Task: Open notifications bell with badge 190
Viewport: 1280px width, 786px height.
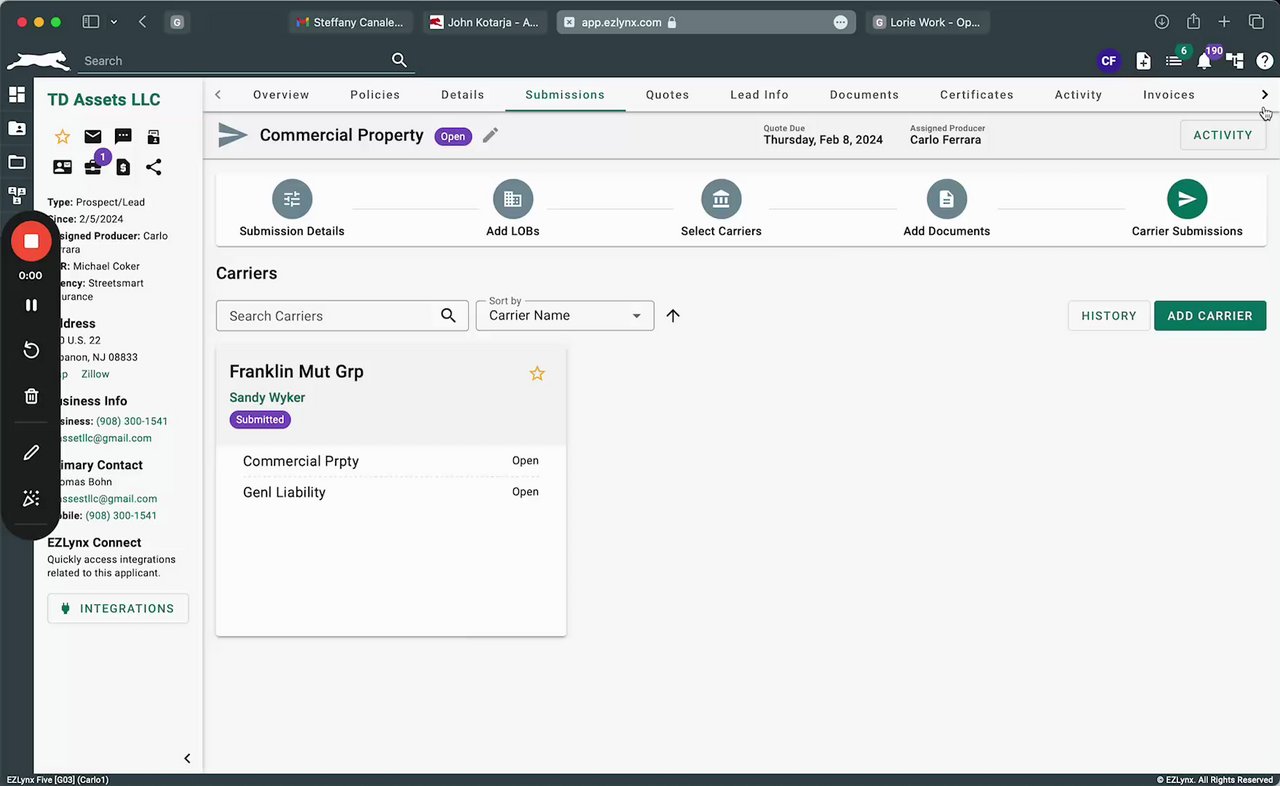Action: (x=1204, y=61)
